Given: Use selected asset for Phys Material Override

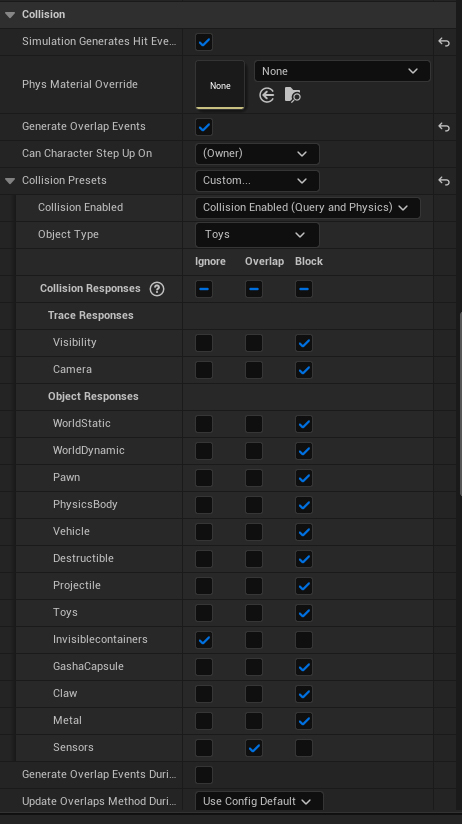Looking at the screenshot, I should tap(267, 95).
